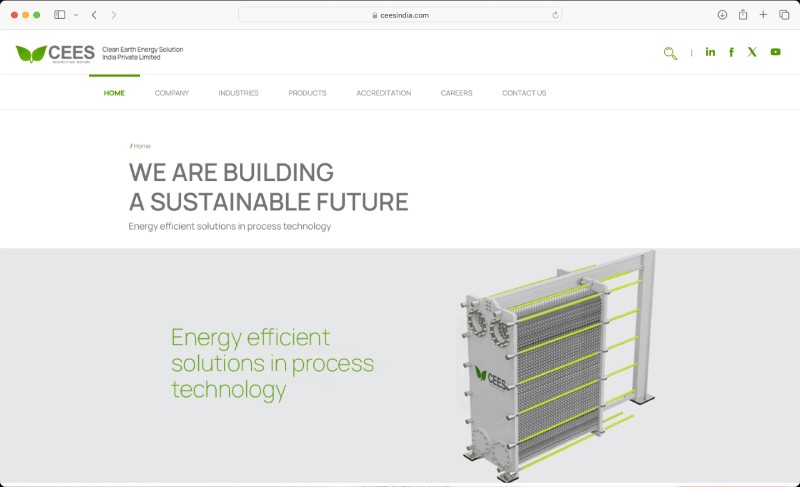
Task: Click the CEES green leaf logo
Action: click(55, 54)
